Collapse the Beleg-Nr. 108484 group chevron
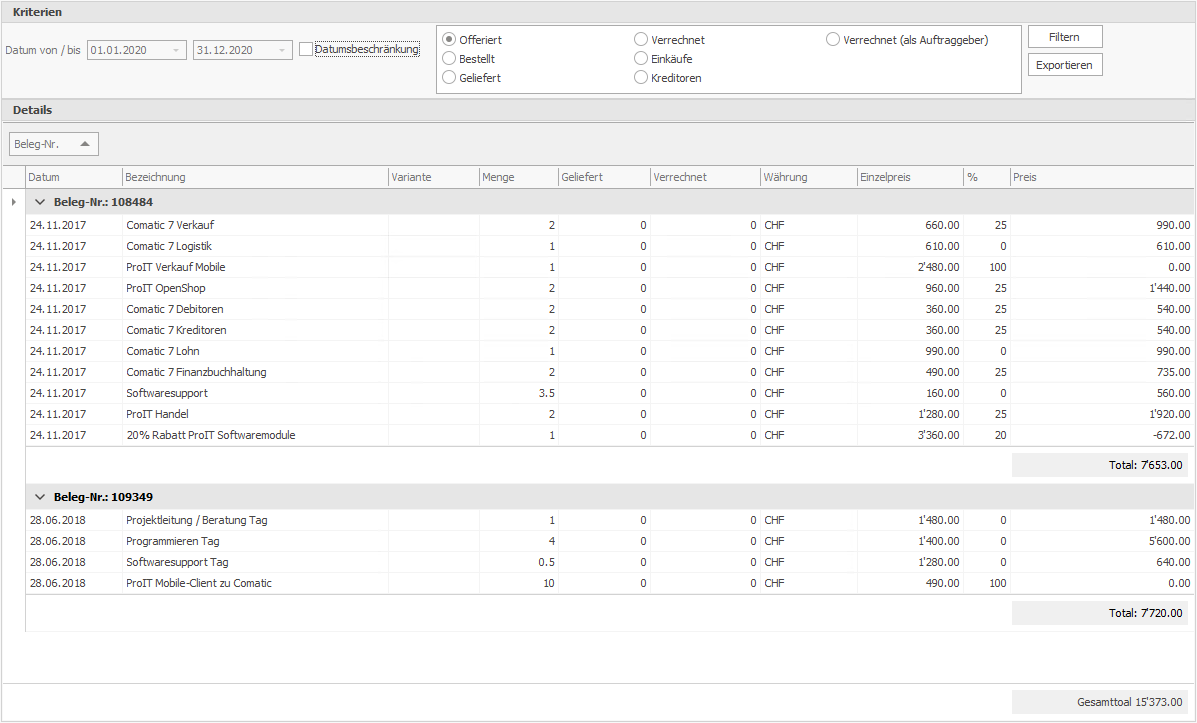1197x723 pixels. 40,202
